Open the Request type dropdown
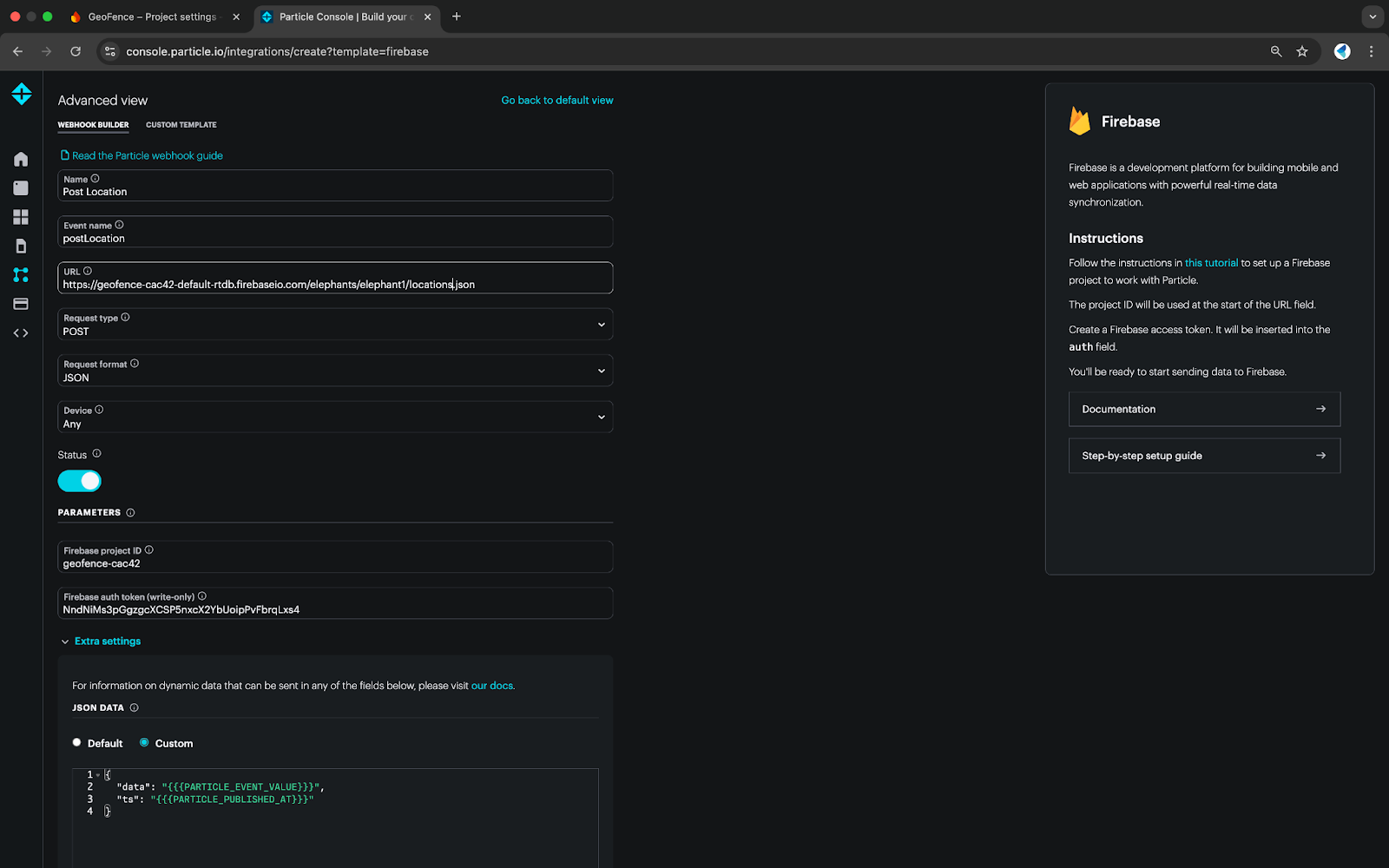Image resolution: width=1389 pixels, height=868 pixels. pyautogui.click(x=335, y=325)
